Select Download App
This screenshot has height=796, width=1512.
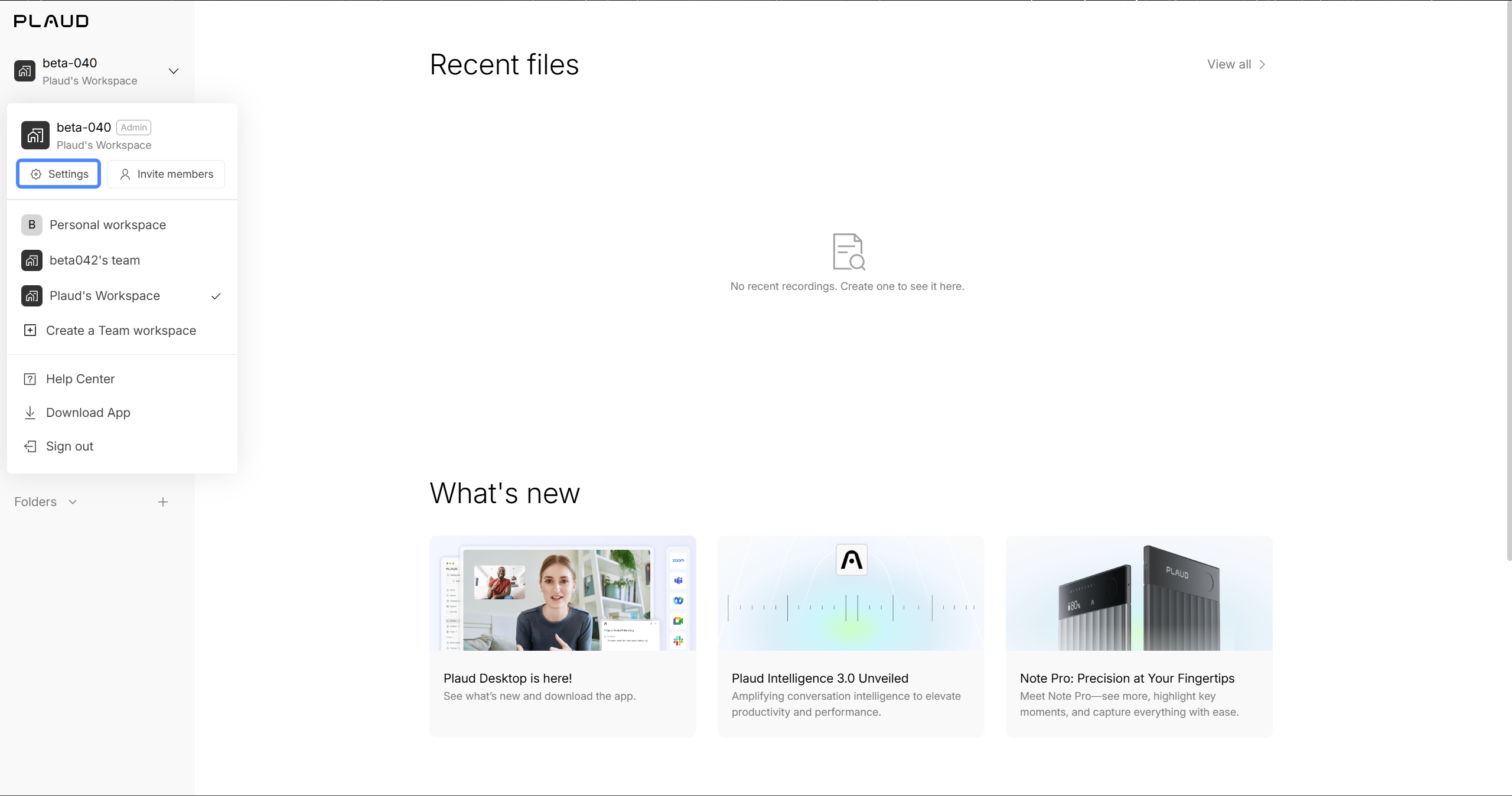(122, 413)
